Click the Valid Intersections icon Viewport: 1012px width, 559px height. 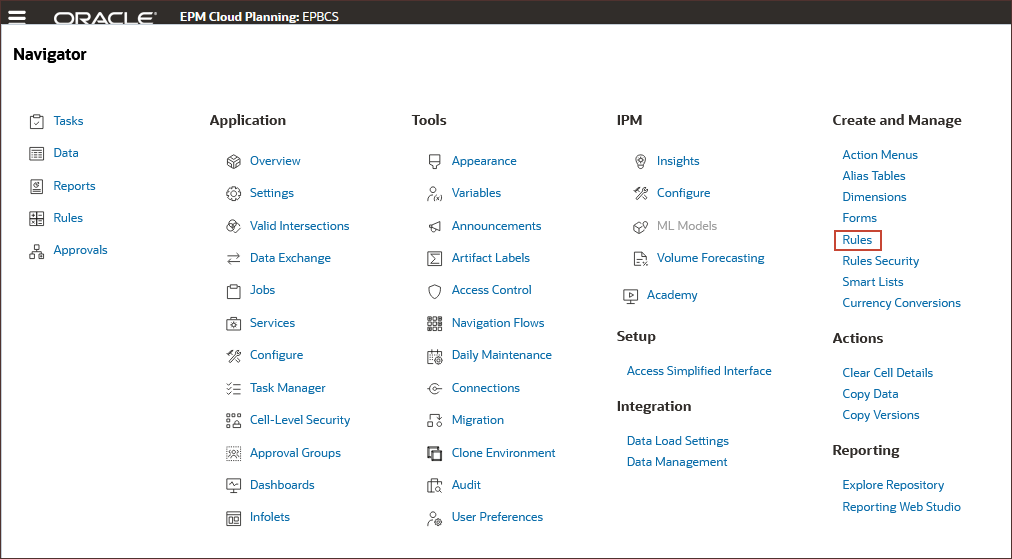point(234,226)
